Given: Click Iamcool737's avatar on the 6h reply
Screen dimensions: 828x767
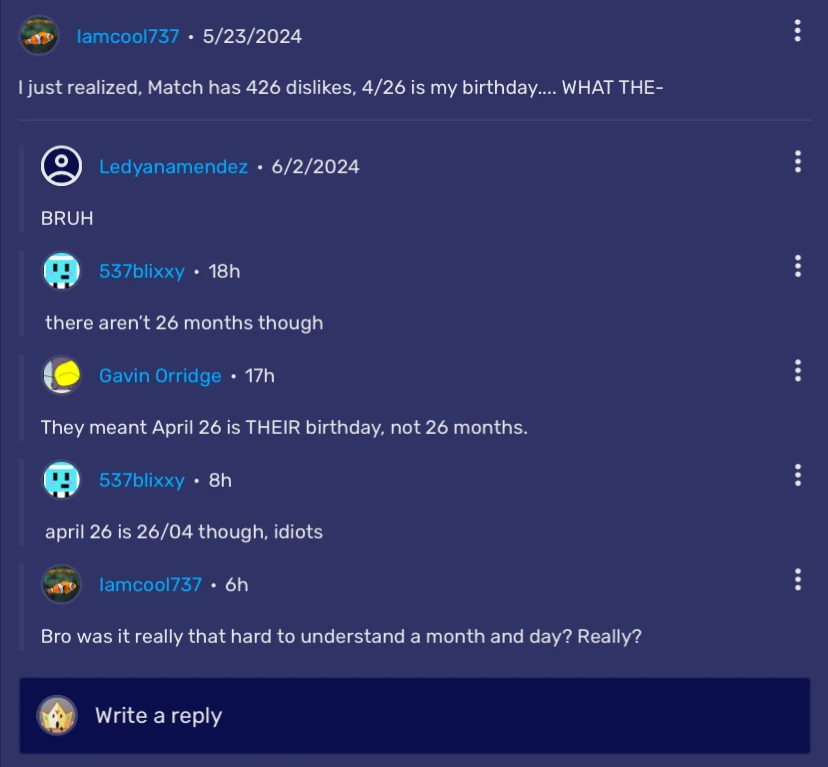Looking at the screenshot, I should 61,585.
